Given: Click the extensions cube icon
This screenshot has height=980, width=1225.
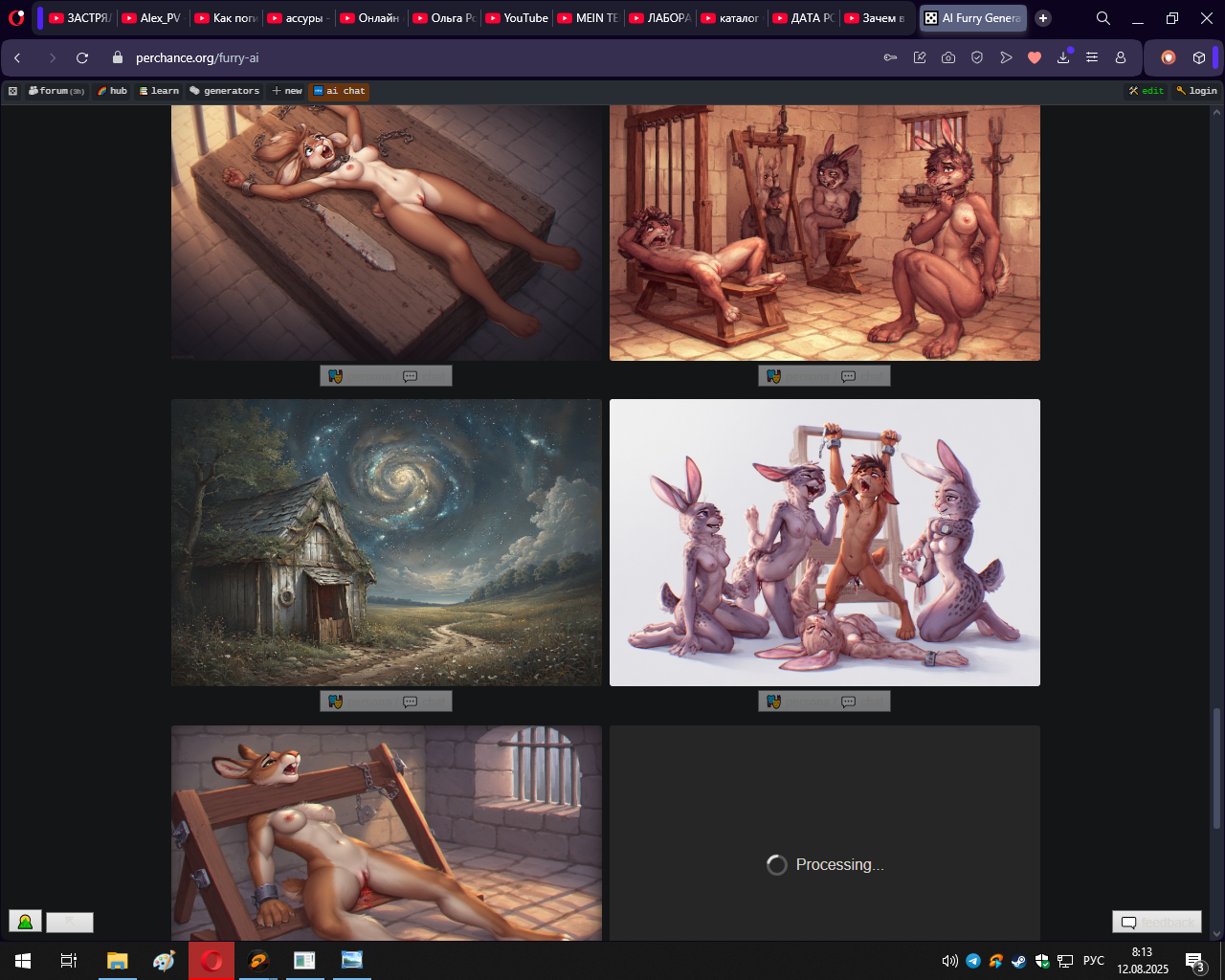Looking at the screenshot, I should [x=1199, y=58].
